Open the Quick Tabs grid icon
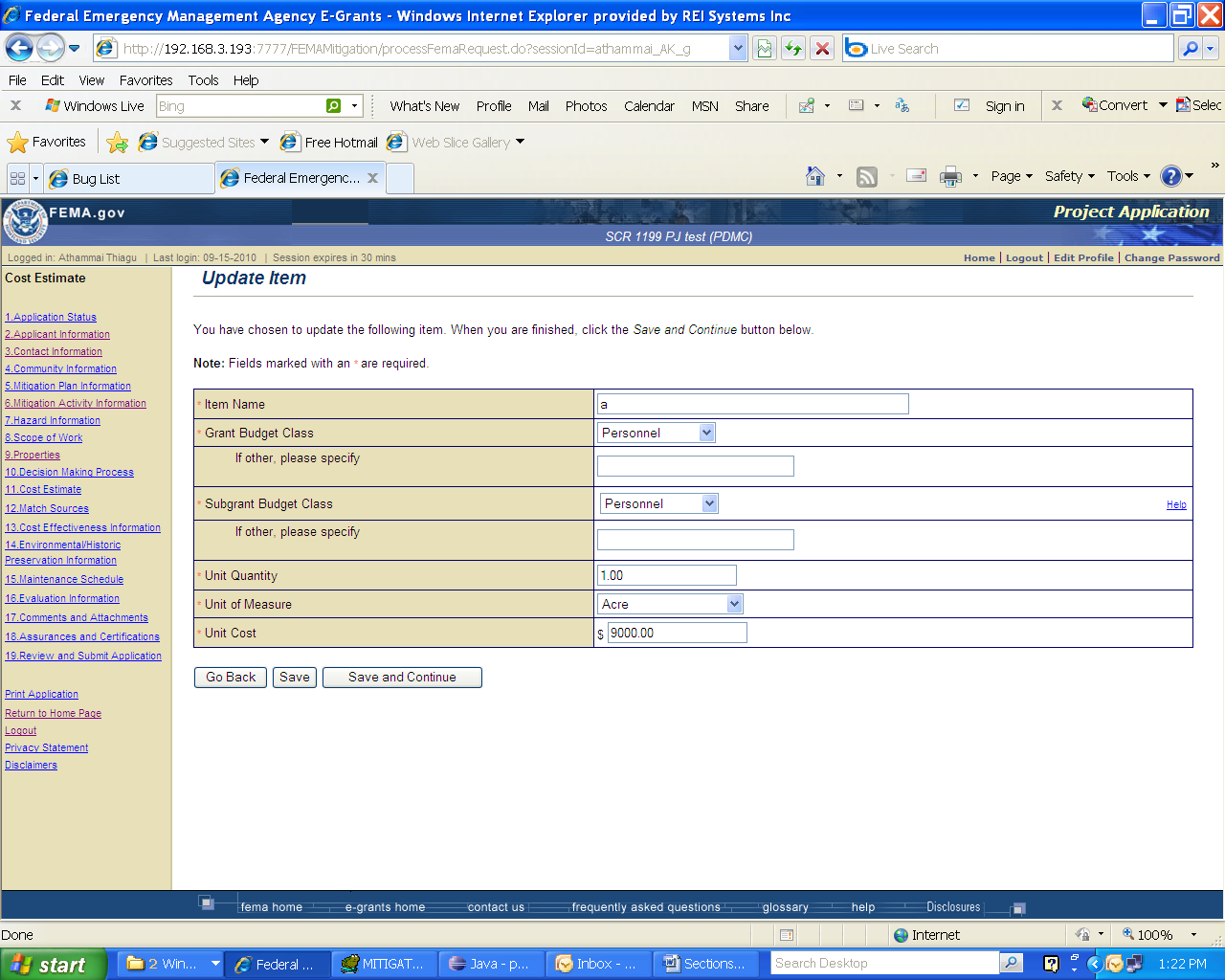This screenshot has width=1225, height=980. click(17, 178)
